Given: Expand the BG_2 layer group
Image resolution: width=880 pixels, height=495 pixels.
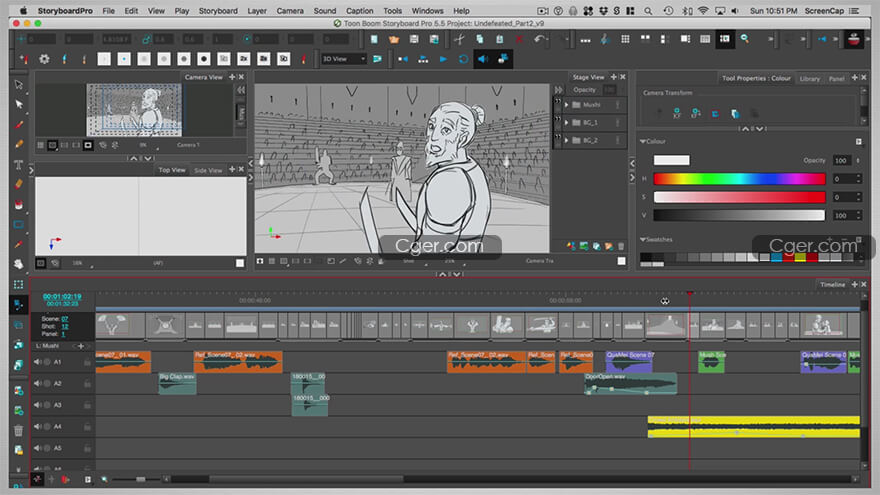Looking at the screenshot, I should tap(567, 140).
